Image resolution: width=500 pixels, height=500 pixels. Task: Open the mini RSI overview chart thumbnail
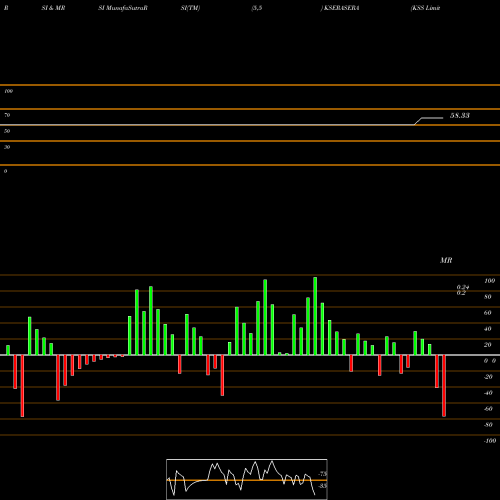pos(247,479)
